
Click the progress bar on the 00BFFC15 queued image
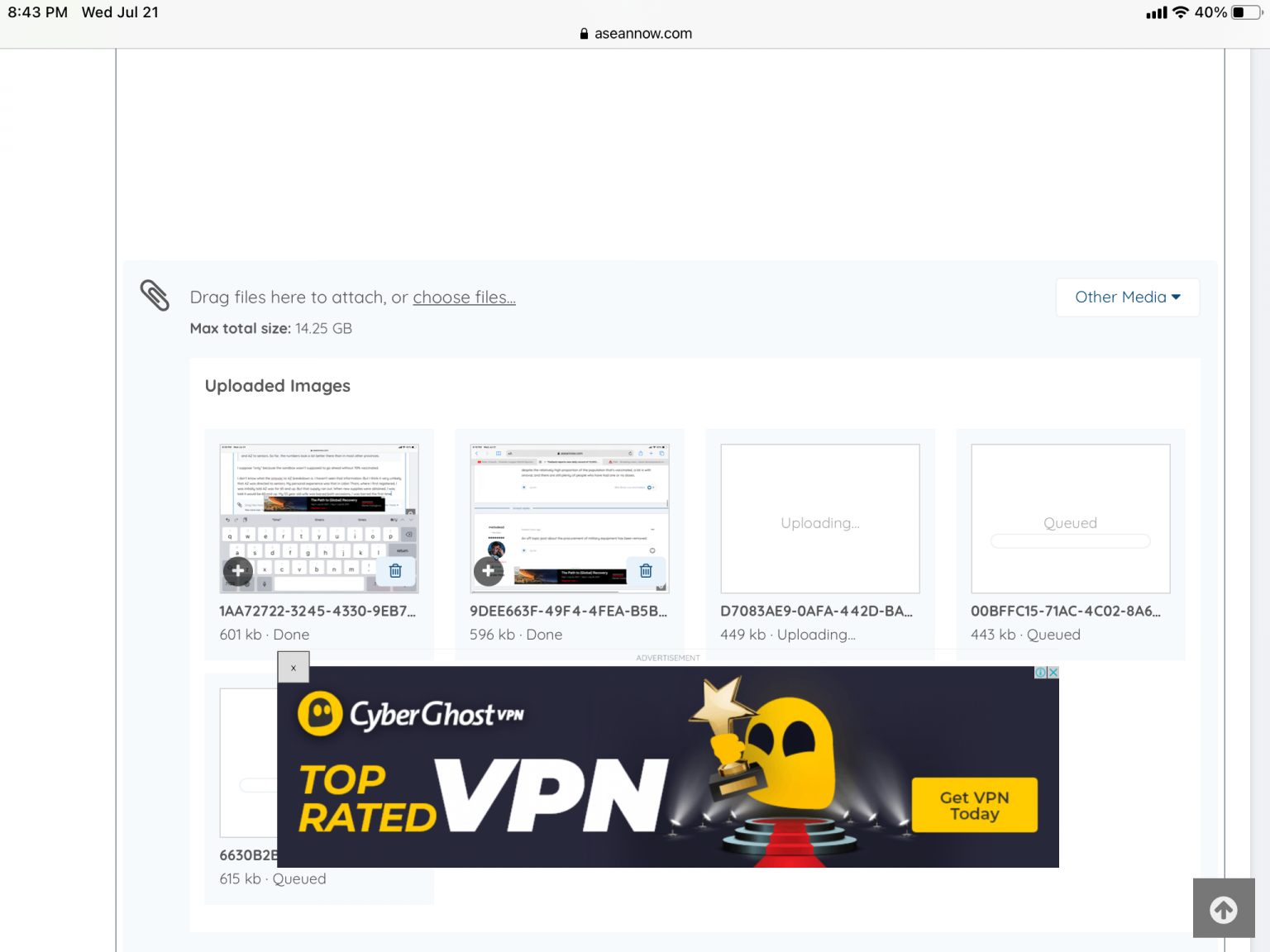coord(1070,541)
